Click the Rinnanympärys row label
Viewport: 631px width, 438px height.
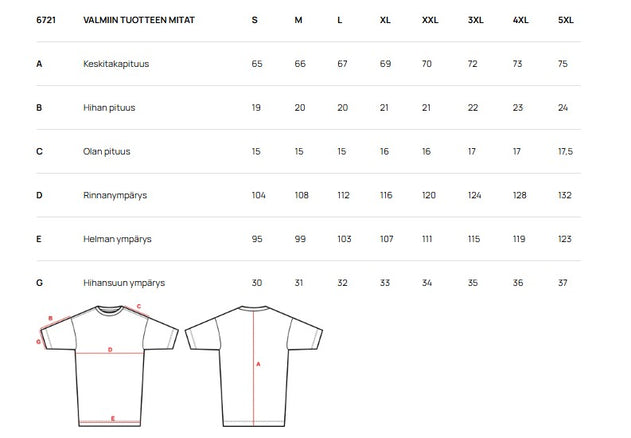pyautogui.click(x=115, y=195)
